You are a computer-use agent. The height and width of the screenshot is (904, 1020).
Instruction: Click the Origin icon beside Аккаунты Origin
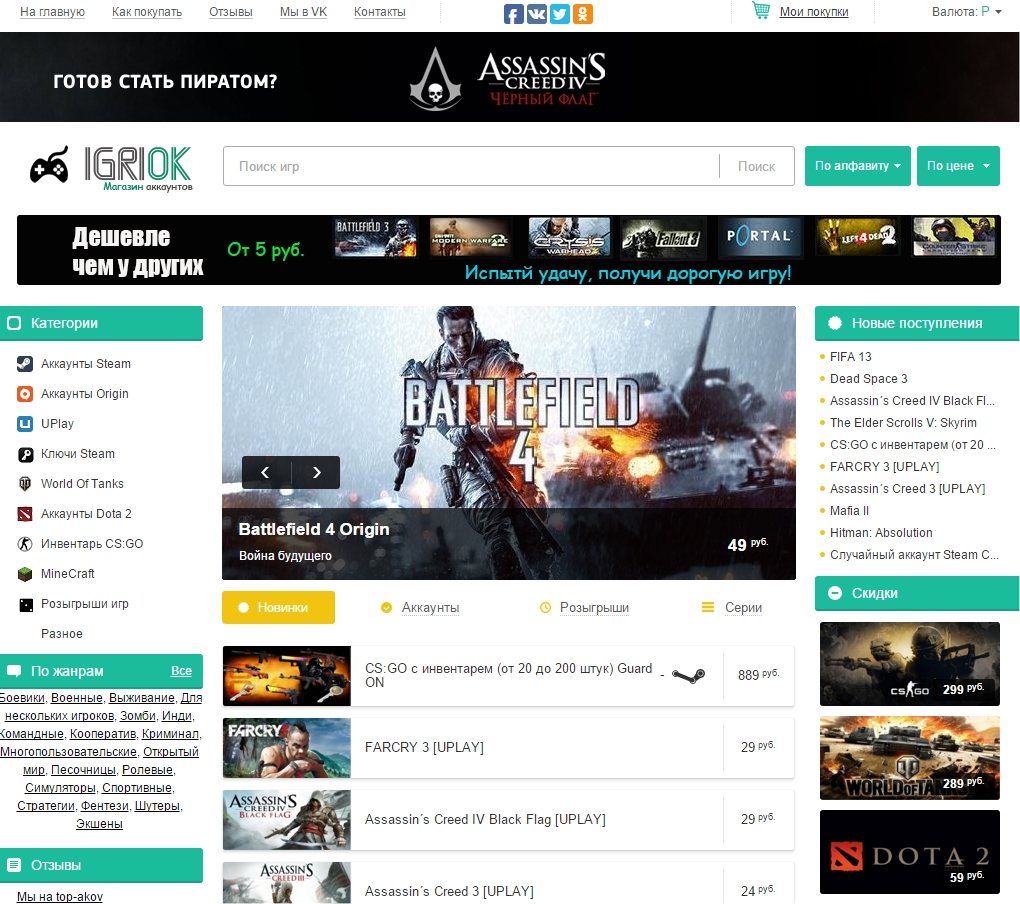click(25, 393)
